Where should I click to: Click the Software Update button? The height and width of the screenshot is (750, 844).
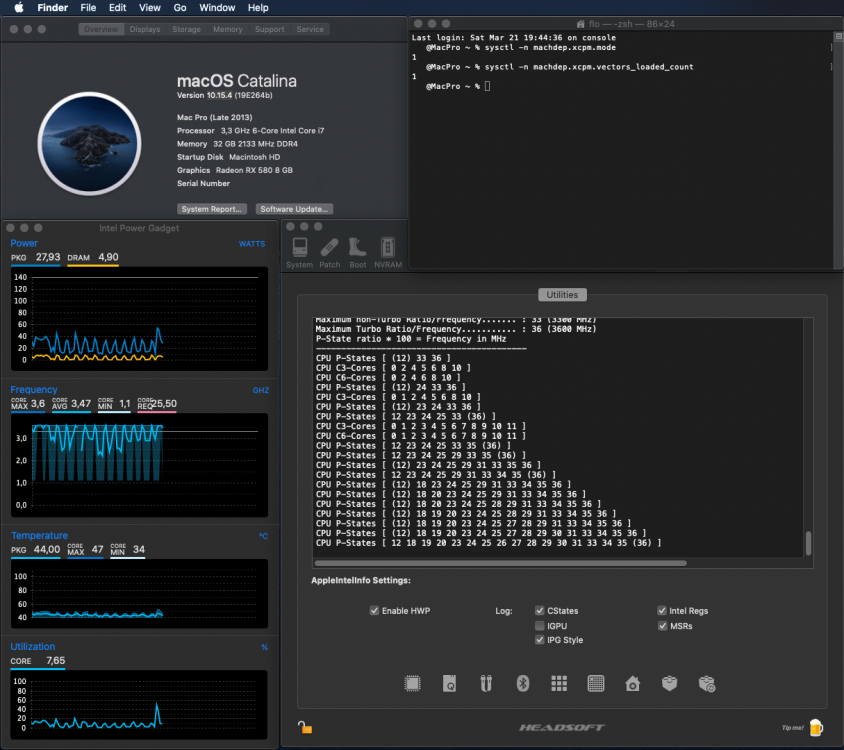[294, 209]
